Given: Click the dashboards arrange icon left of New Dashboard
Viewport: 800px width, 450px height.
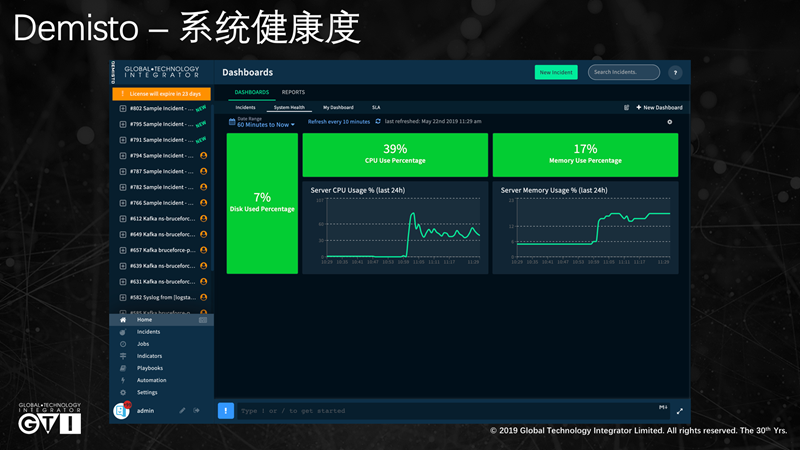Looking at the screenshot, I should 627,108.
